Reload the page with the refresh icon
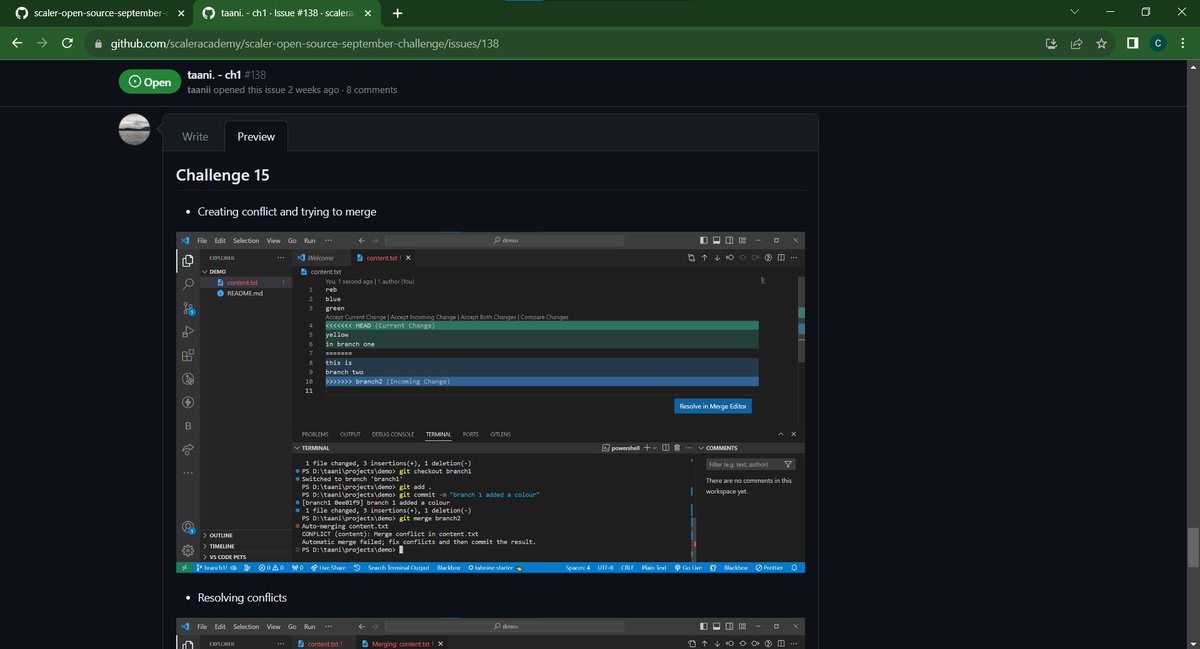This screenshot has width=1200, height=649. (x=68, y=44)
